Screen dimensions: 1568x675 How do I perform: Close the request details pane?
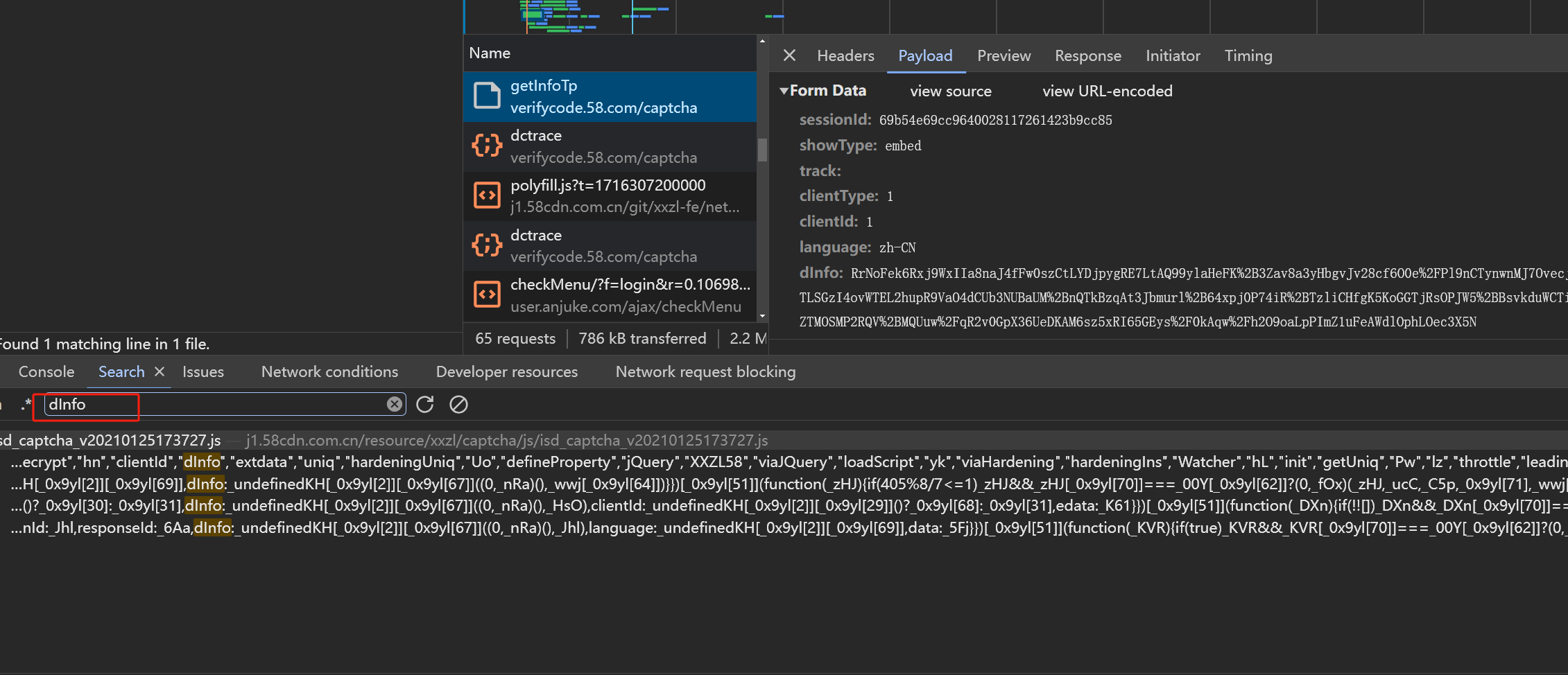coord(789,55)
